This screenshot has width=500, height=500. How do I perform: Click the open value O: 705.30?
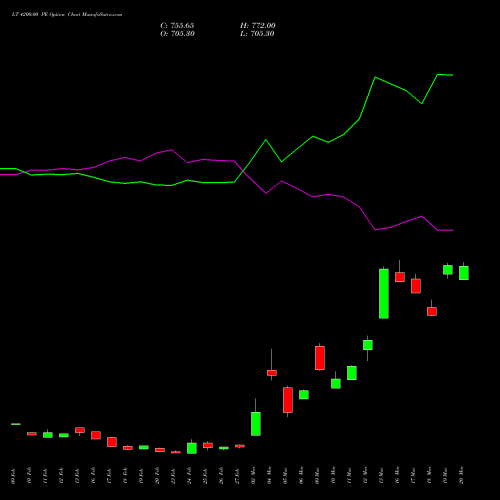pos(177,34)
